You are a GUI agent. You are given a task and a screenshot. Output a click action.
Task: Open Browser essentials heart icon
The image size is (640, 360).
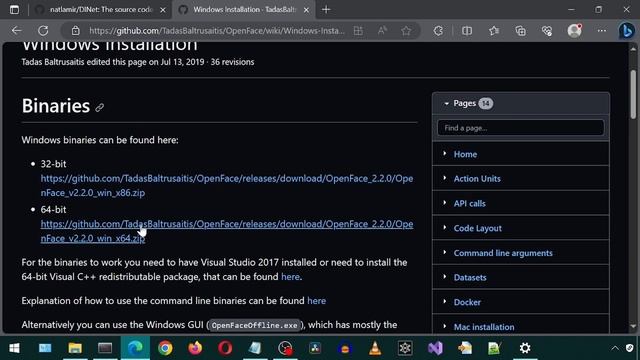(x=547, y=31)
